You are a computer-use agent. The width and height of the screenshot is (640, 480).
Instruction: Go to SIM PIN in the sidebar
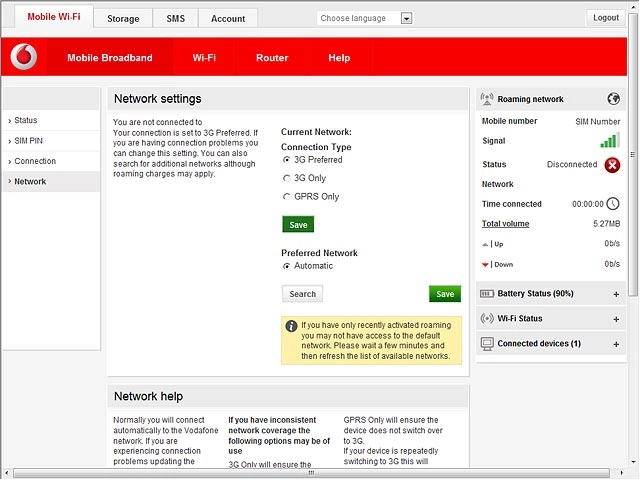[x=51, y=141]
